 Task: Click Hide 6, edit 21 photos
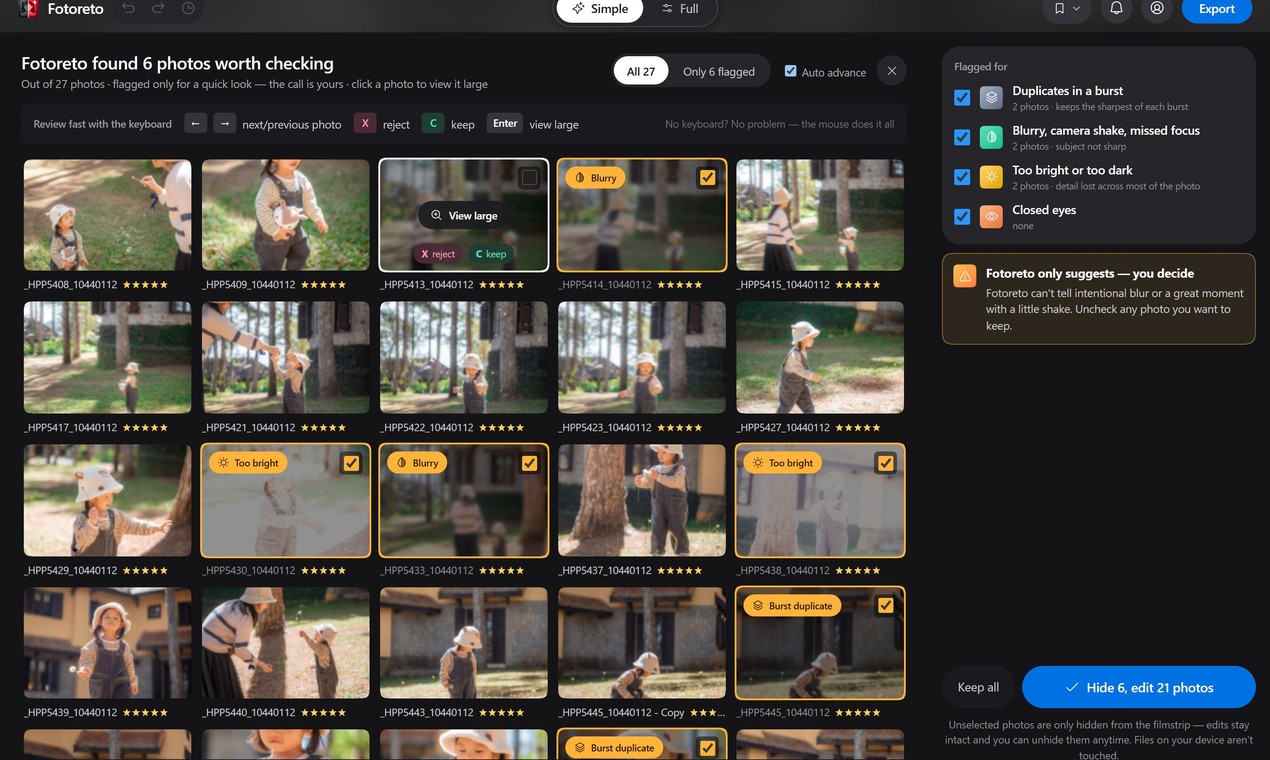coord(1139,687)
